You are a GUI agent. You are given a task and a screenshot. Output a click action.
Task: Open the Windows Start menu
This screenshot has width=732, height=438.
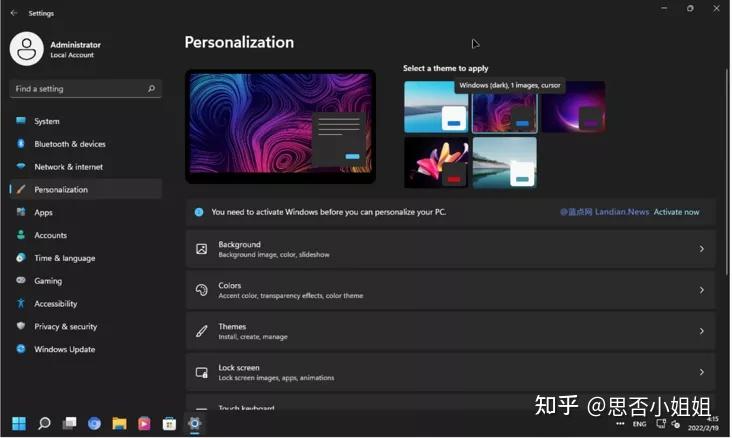point(19,423)
